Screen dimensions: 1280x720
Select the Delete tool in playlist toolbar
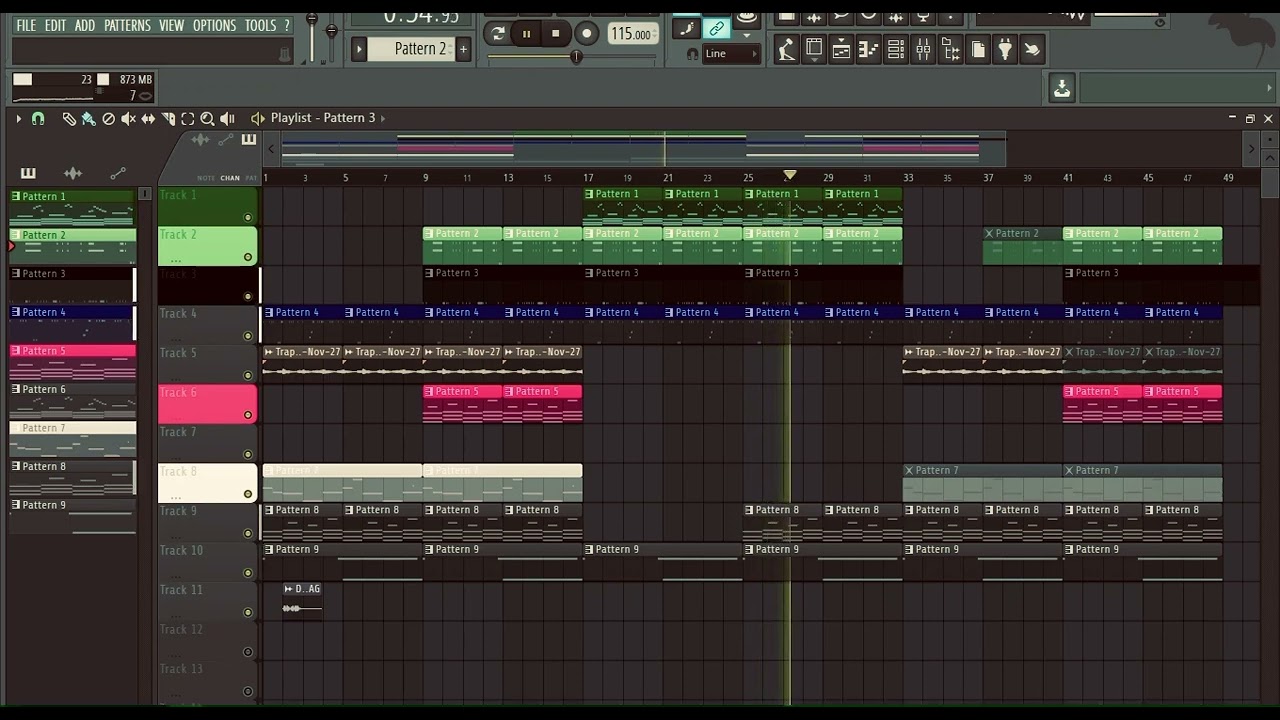pos(108,118)
